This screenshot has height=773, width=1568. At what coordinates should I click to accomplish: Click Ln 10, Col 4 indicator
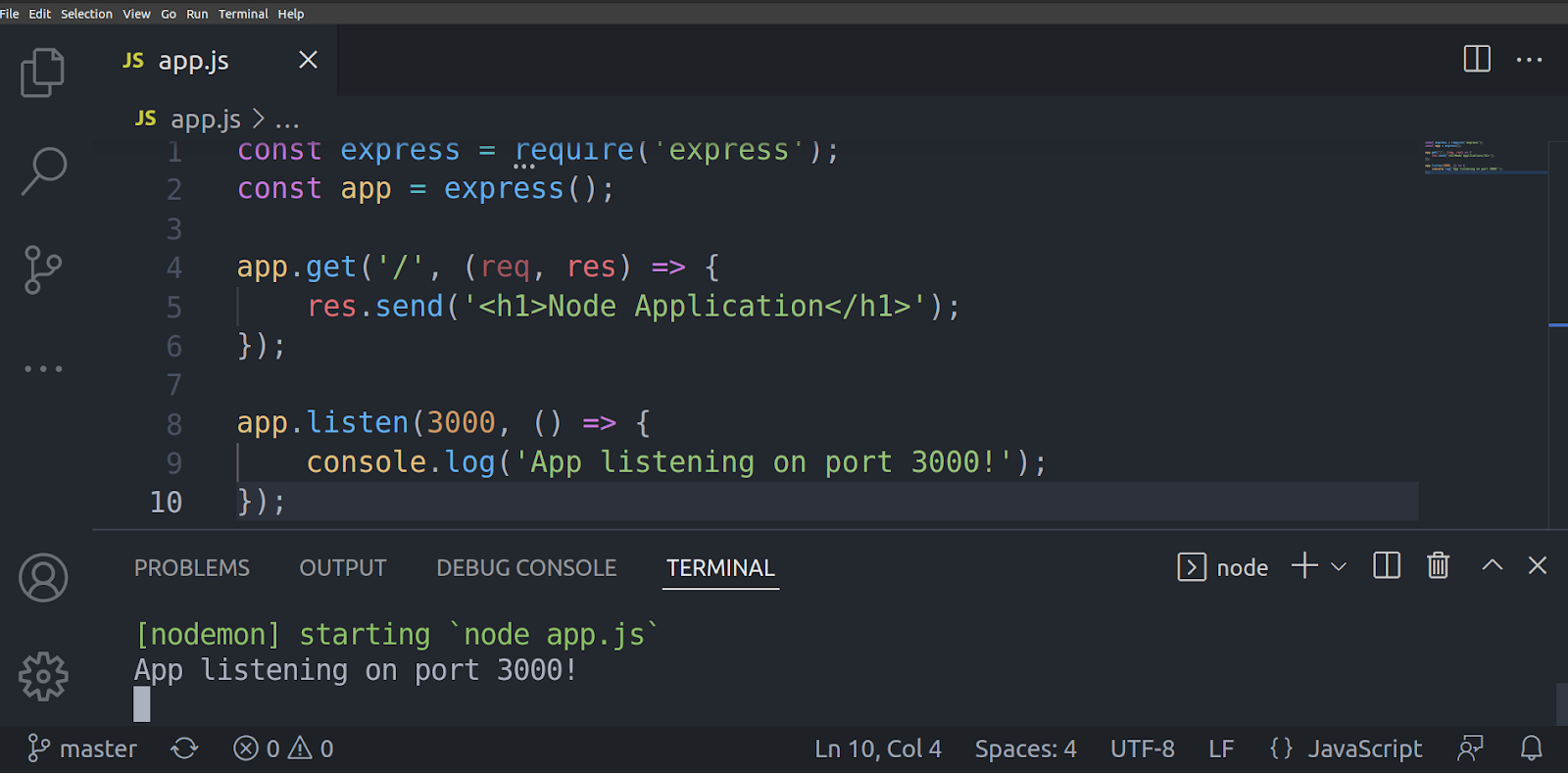(878, 749)
